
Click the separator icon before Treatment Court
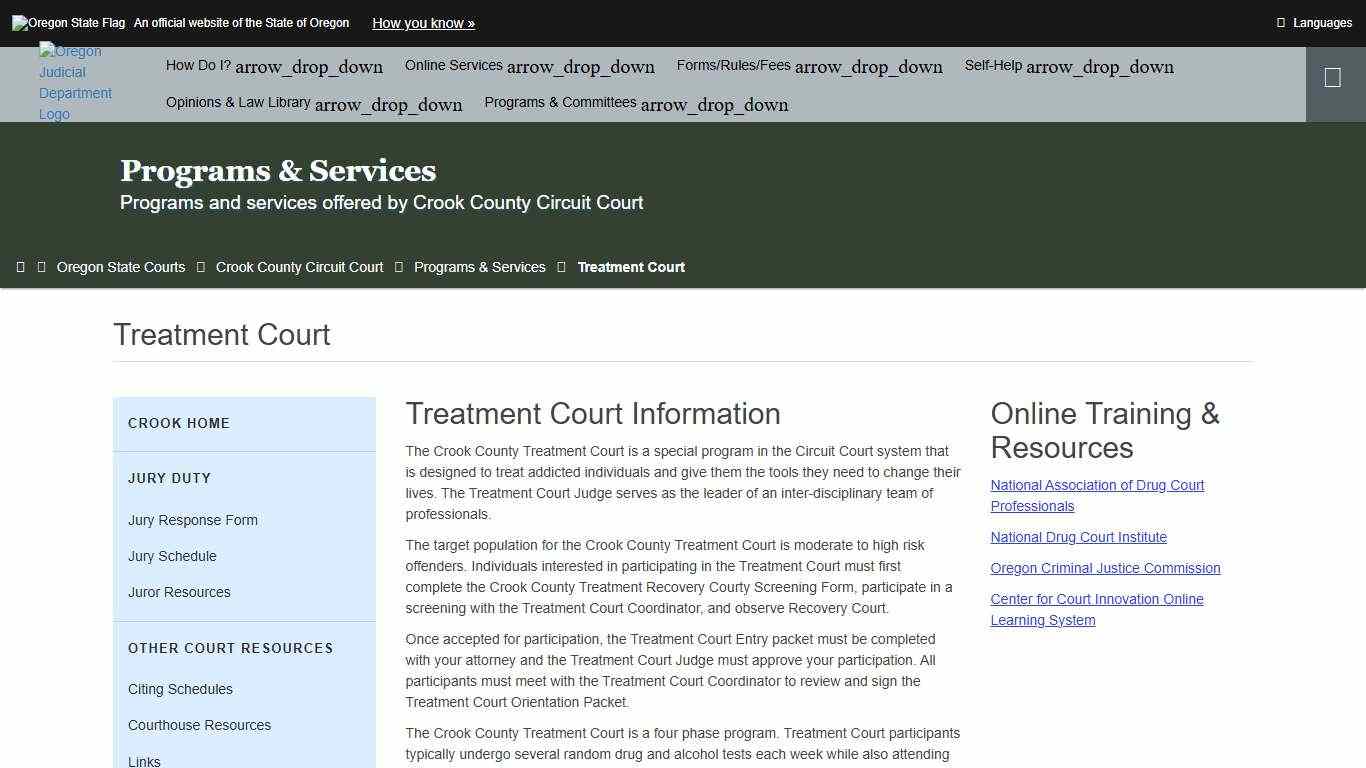tap(561, 266)
